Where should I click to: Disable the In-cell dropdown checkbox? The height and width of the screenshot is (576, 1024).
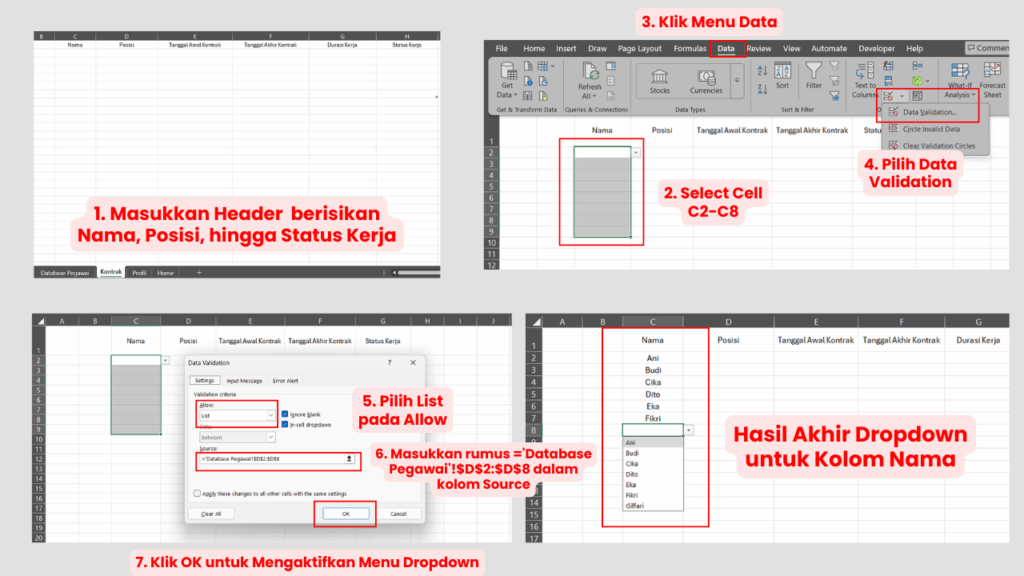click(285, 425)
